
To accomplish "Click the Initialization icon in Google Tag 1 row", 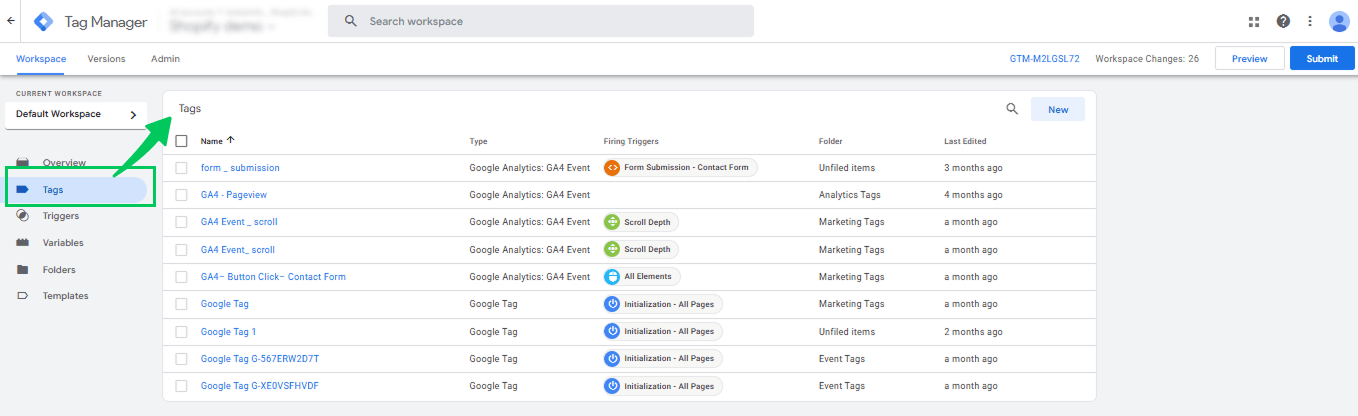I will (613, 331).
